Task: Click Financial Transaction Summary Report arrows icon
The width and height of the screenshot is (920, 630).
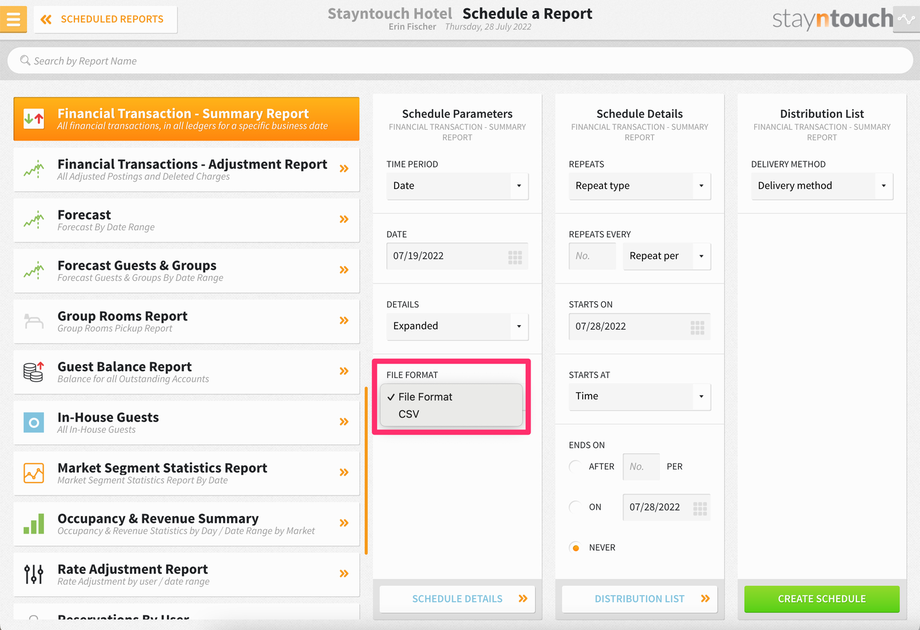Action: (x=34, y=118)
